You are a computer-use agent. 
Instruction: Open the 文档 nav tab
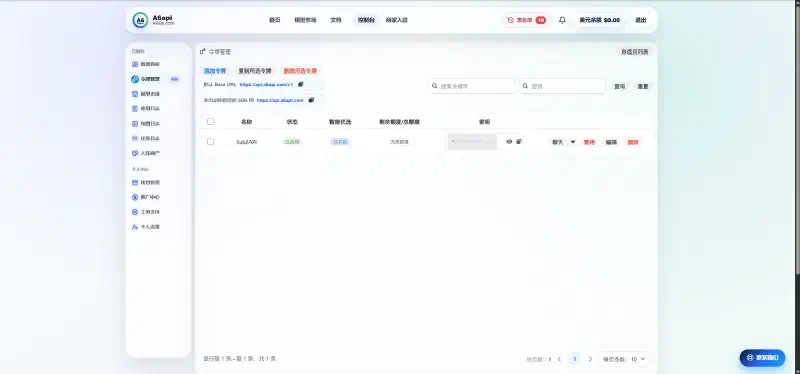point(336,20)
